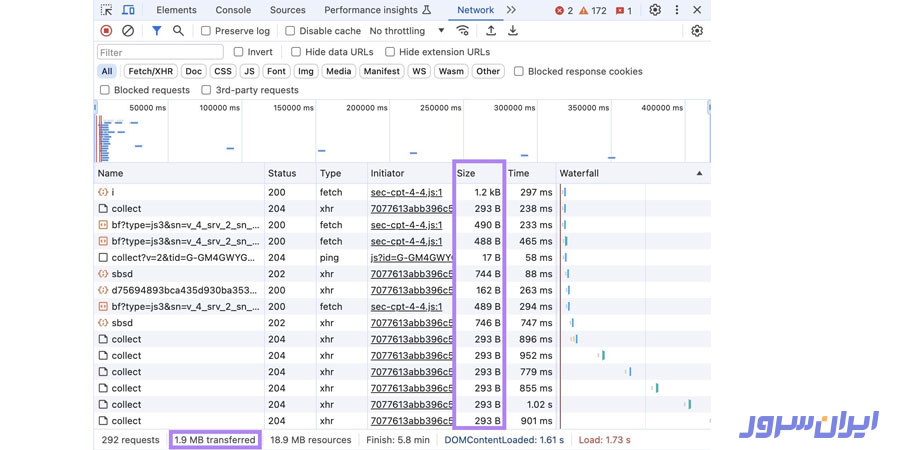Screen dimensions: 900x450
Task: Toggle the device toolbar icon
Action: pyautogui.click(x=128, y=10)
